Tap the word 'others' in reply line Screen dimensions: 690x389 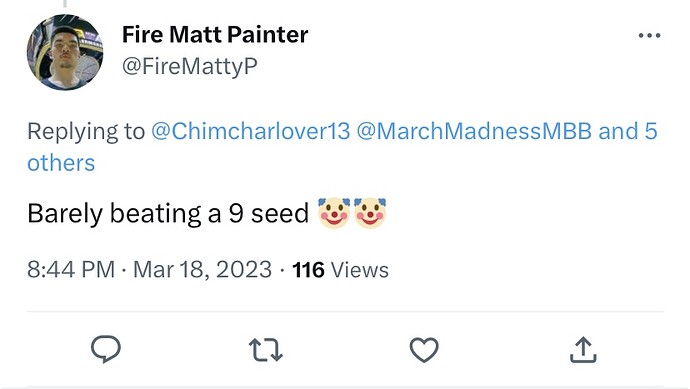tap(61, 163)
